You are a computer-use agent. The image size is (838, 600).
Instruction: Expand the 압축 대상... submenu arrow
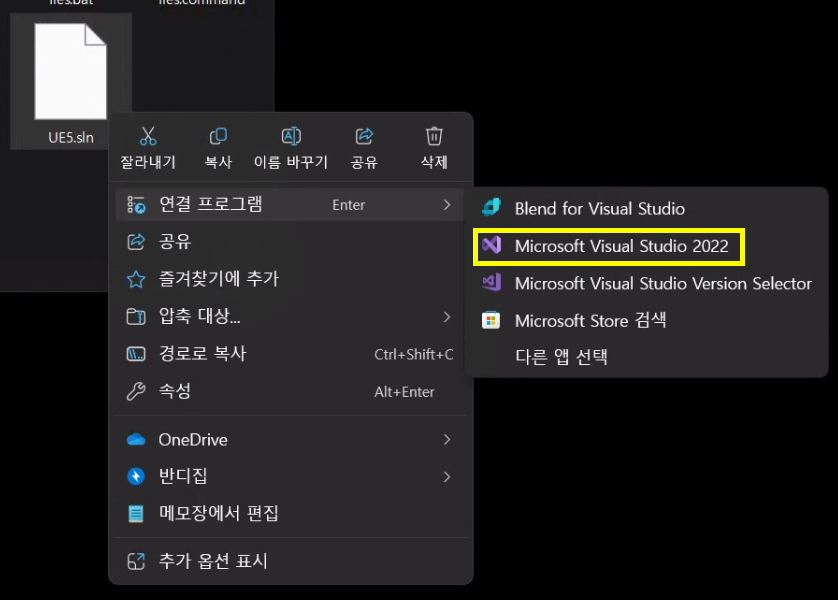pyautogui.click(x=447, y=317)
